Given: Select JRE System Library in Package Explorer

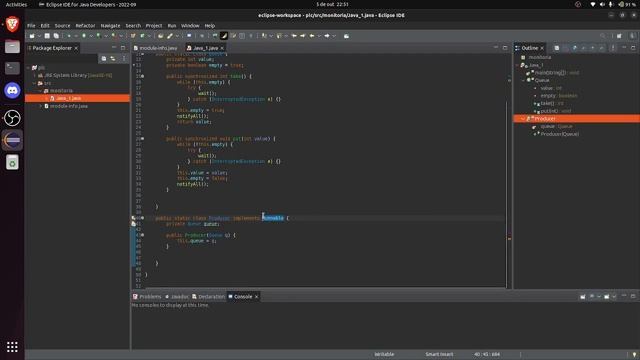Looking at the screenshot, I should [74, 76].
